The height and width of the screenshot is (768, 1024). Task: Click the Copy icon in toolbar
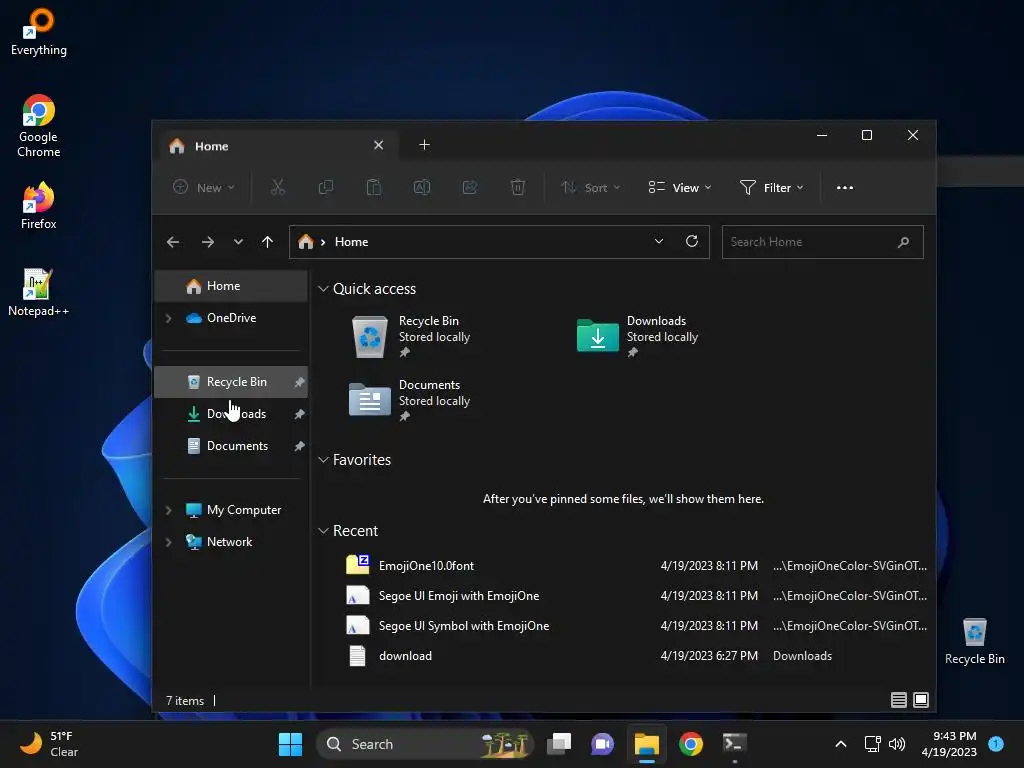[325, 187]
